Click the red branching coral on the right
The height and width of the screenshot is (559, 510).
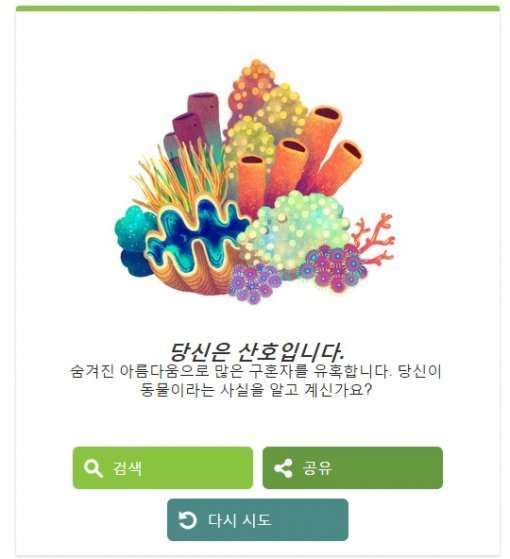[374, 238]
